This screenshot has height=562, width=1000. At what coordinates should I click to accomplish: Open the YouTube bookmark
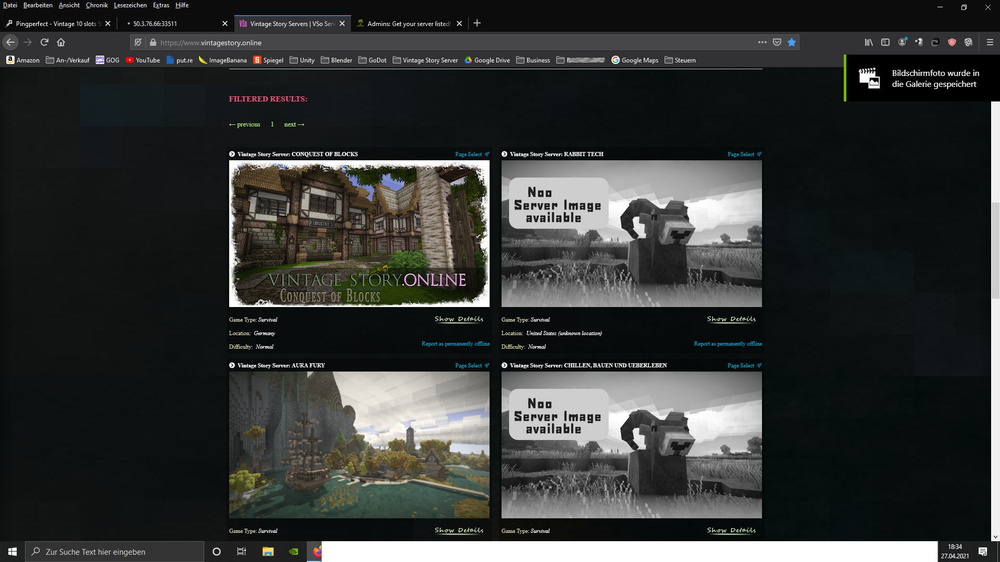pos(142,60)
